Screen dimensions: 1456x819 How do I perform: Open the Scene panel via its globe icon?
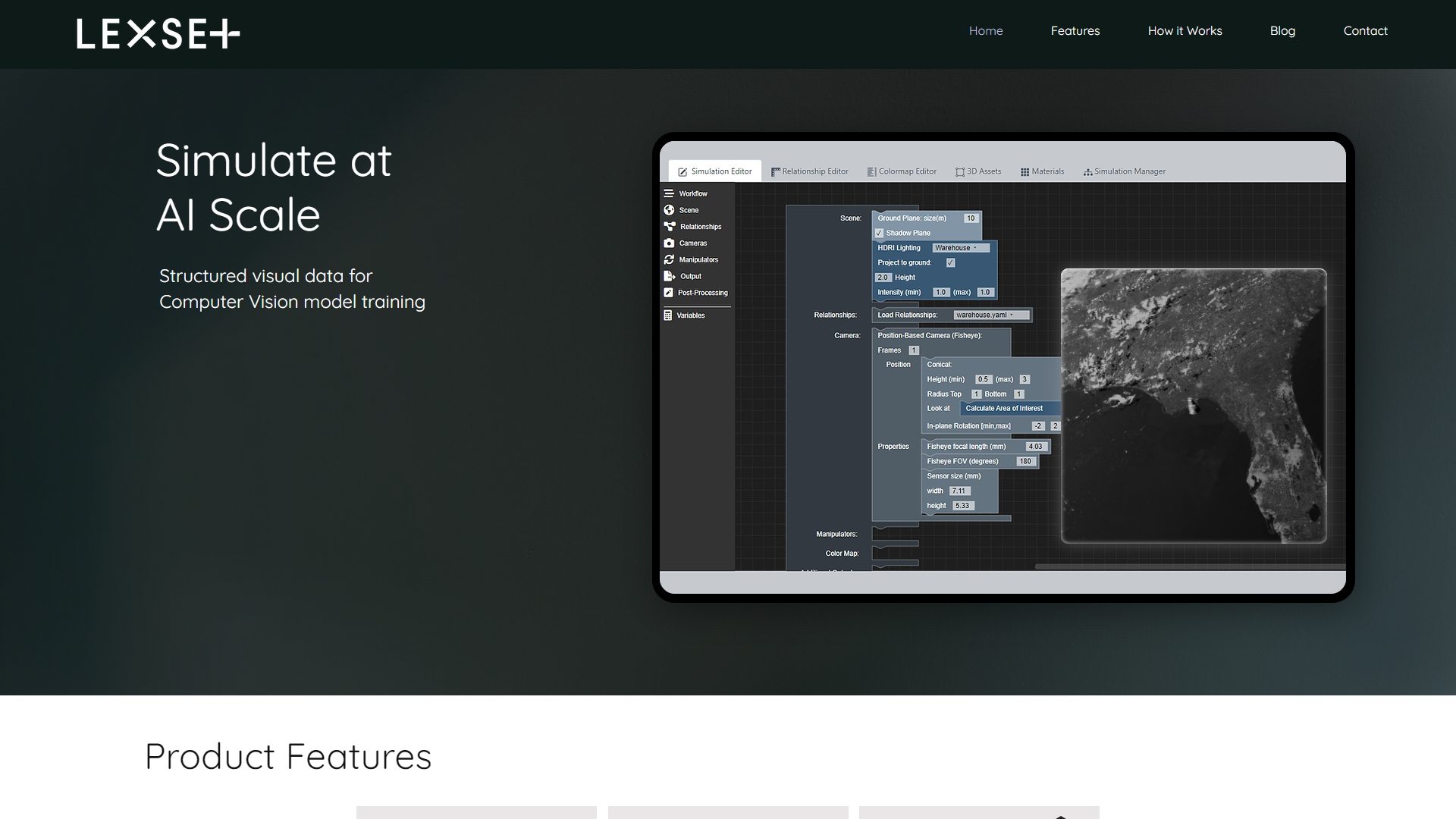[x=670, y=210]
